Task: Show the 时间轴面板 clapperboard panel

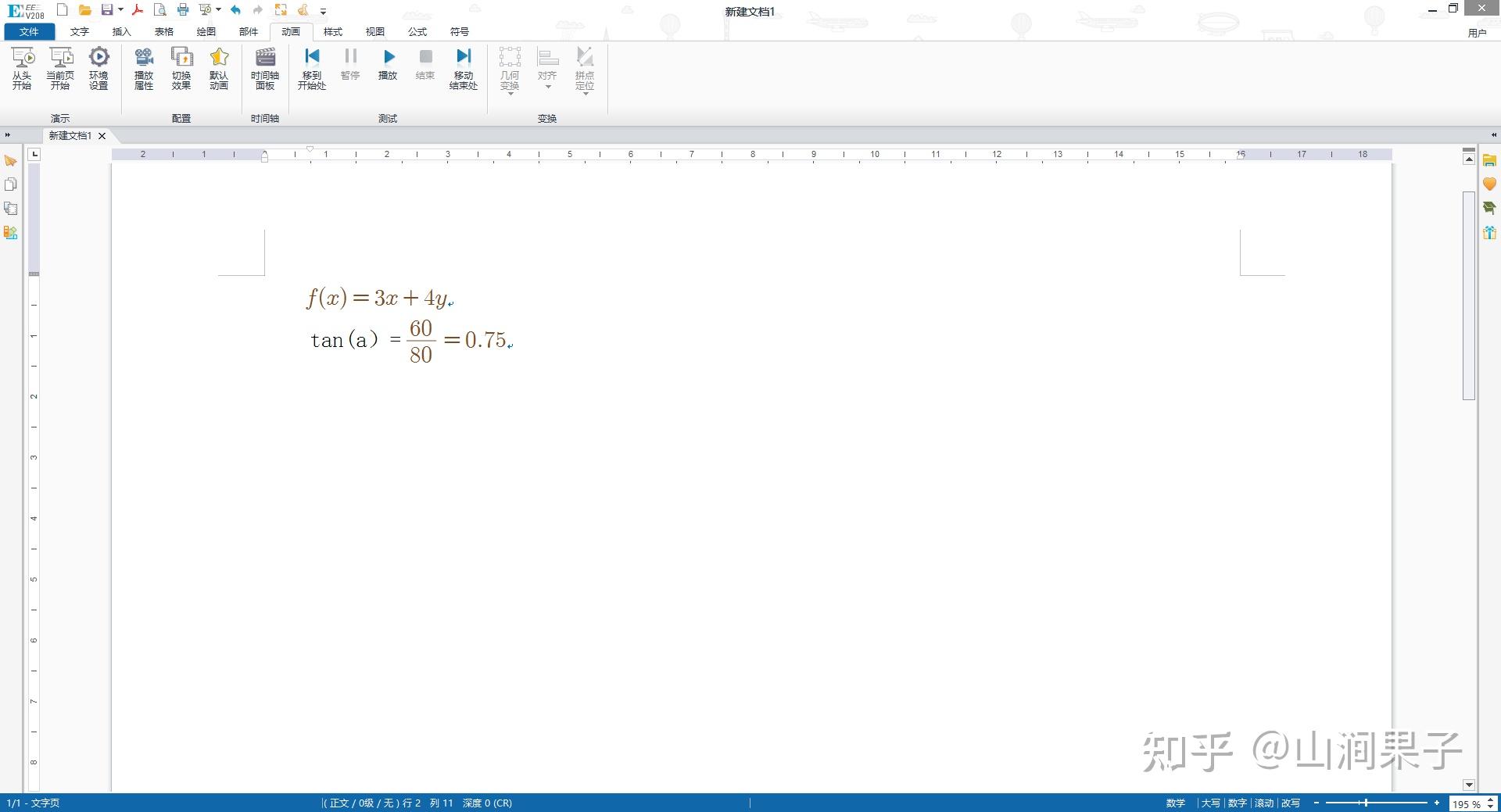Action: click(x=265, y=68)
